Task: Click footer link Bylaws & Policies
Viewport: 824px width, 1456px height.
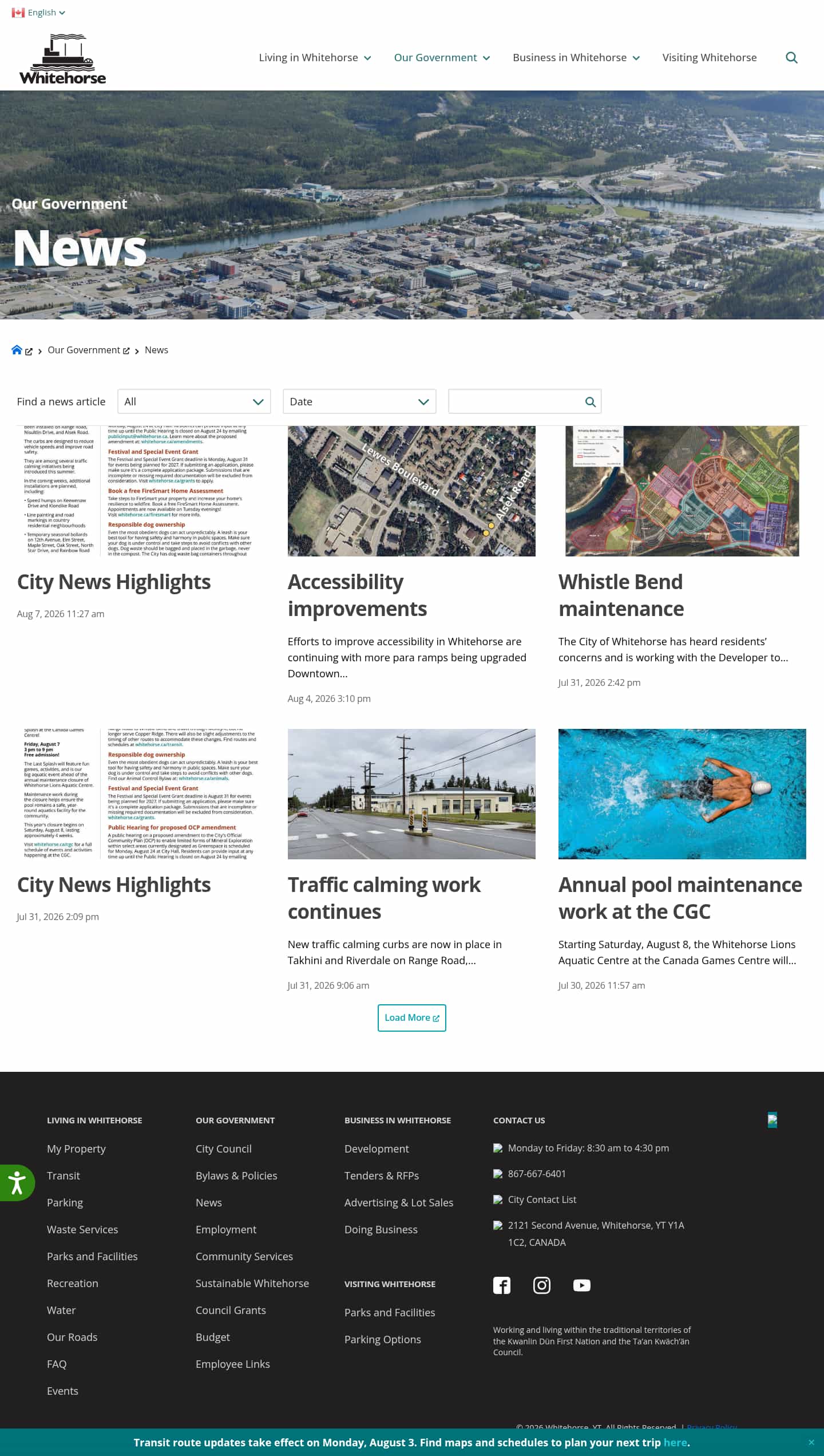Action: pos(236,1175)
